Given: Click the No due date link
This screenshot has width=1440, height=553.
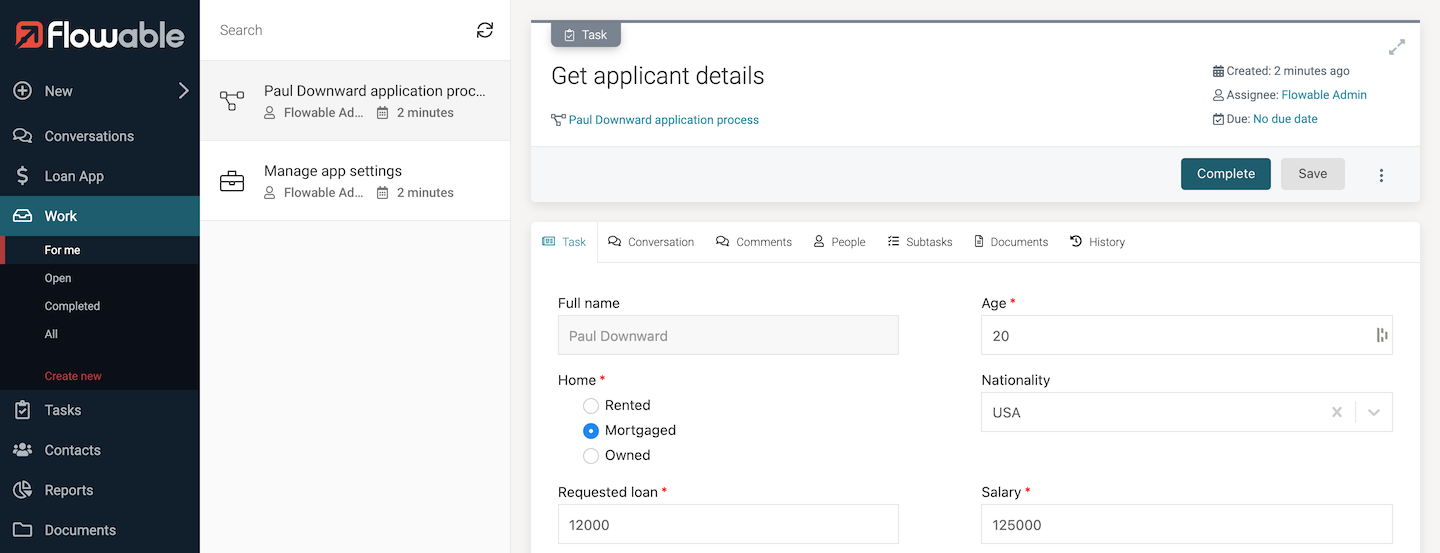Looking at the screenshot, I should [x=1285, y=119].
